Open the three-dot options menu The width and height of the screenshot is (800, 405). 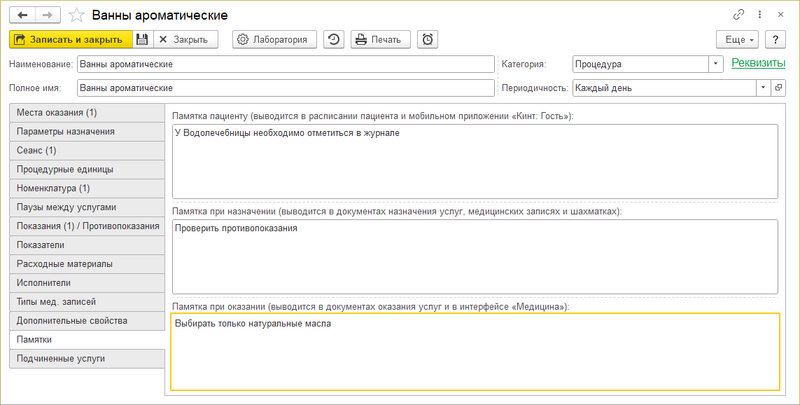point(760,15)
